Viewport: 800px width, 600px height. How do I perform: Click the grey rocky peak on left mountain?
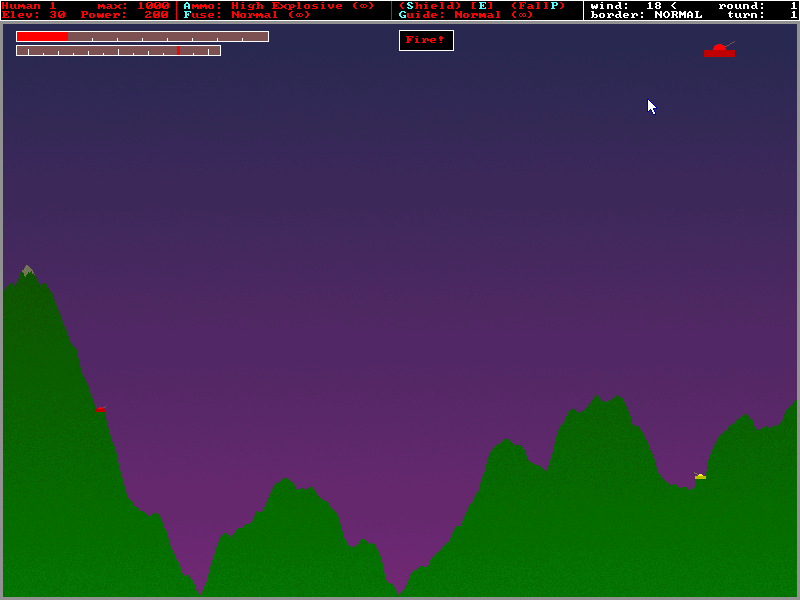pyautogui.click(x=28, y=270)
